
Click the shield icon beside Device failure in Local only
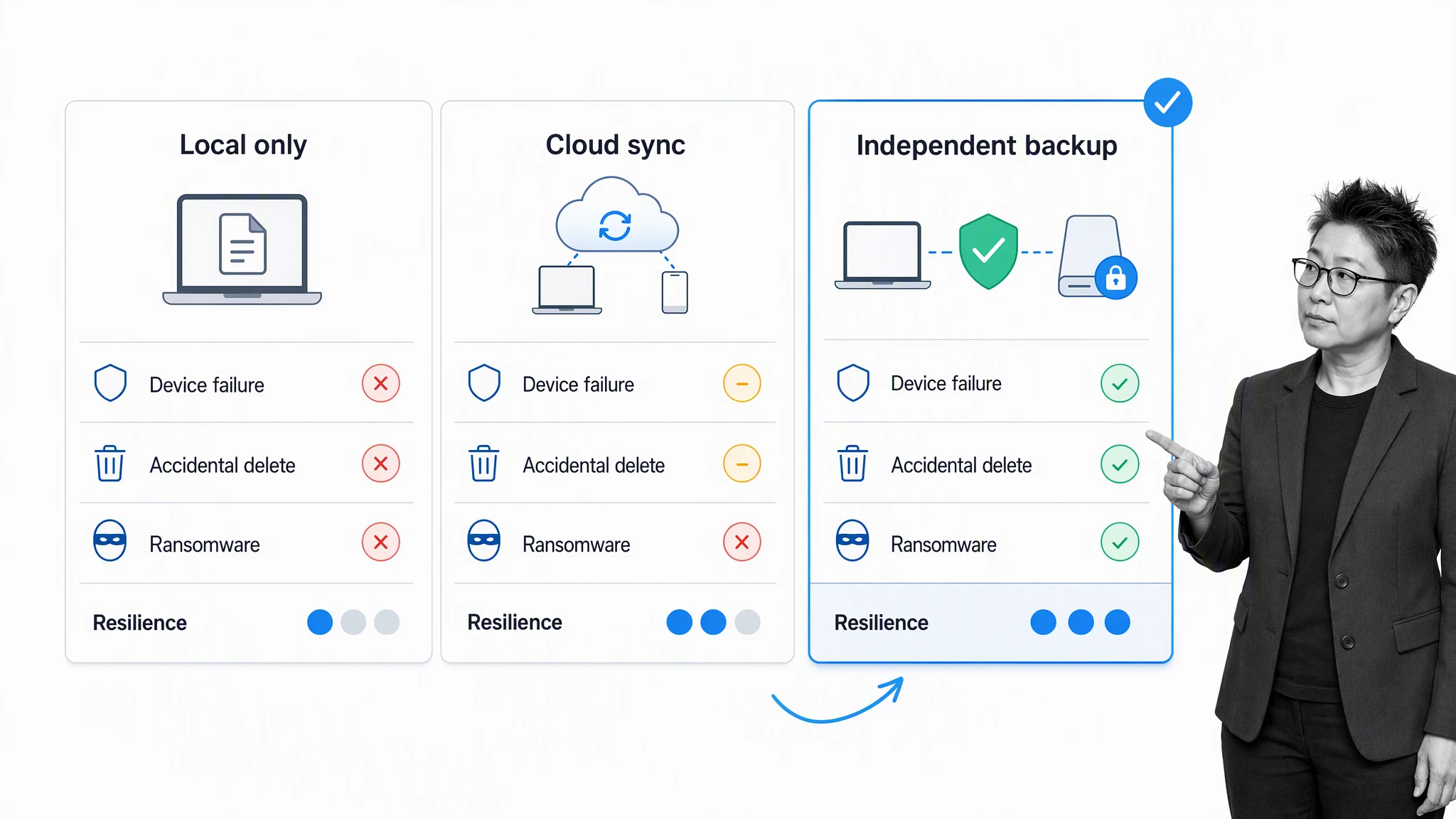(110, 383)
